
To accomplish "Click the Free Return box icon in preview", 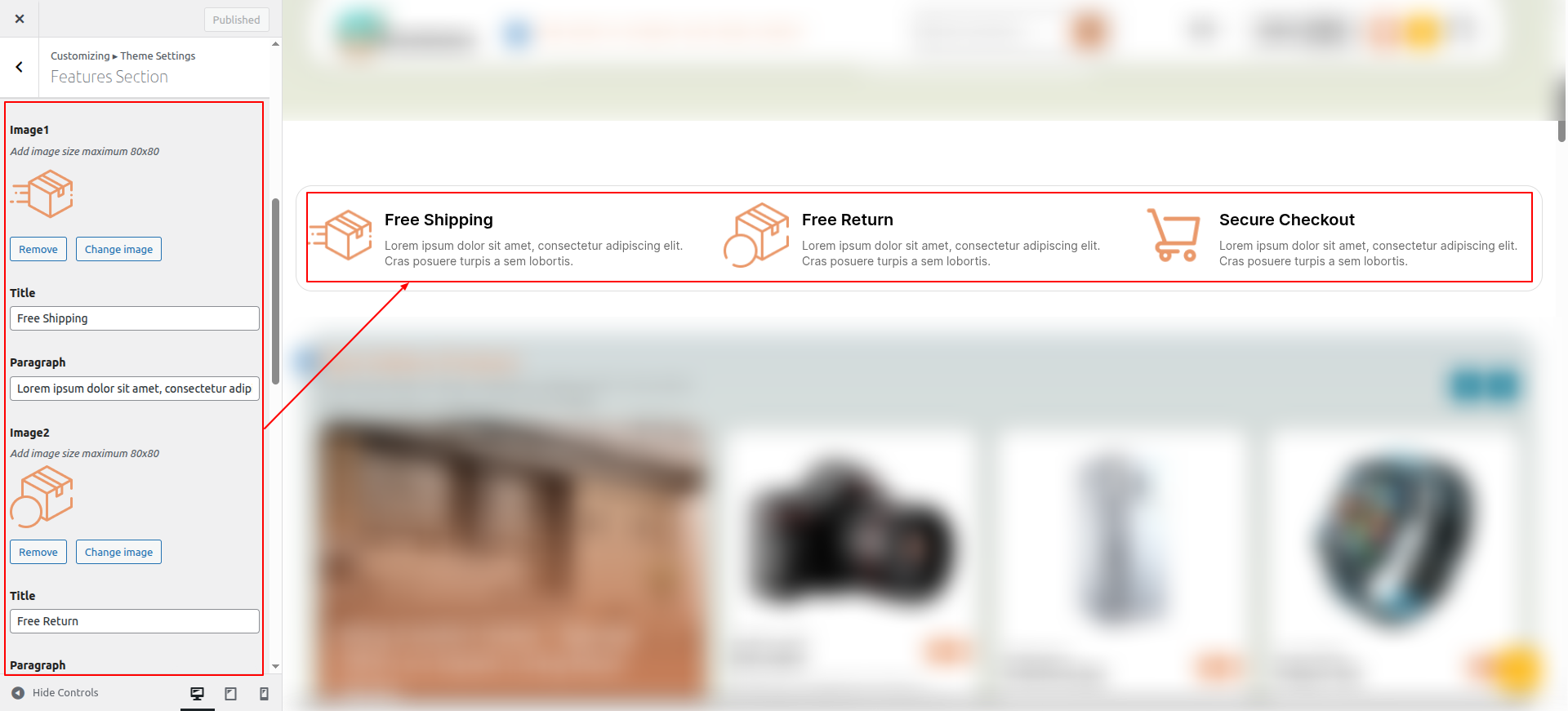I will tap(756, 235).
